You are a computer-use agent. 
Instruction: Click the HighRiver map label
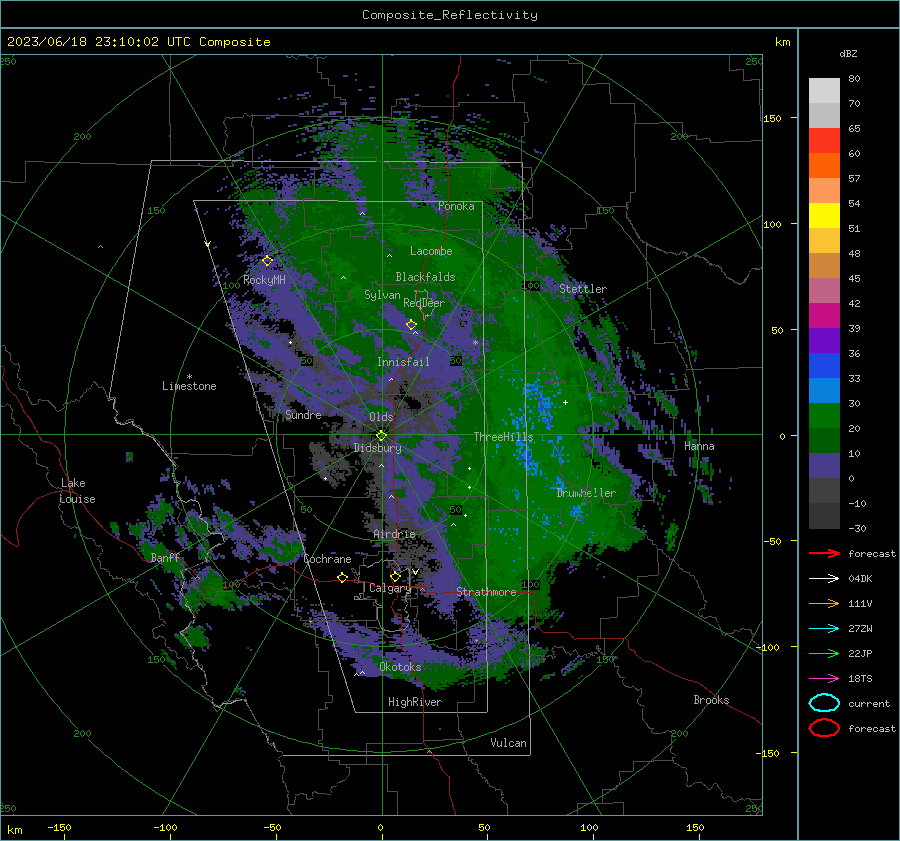click(415, 702)
